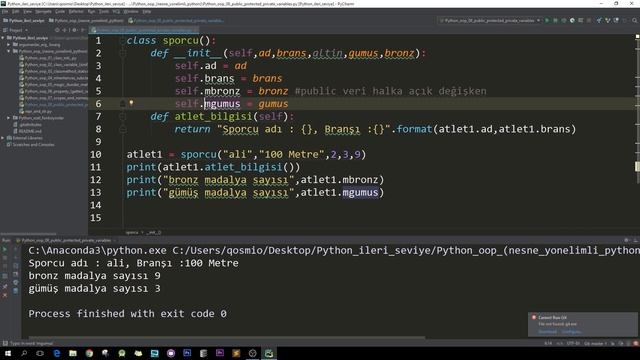
Task: Open the Edit menu
Action: tap(16, 11)
